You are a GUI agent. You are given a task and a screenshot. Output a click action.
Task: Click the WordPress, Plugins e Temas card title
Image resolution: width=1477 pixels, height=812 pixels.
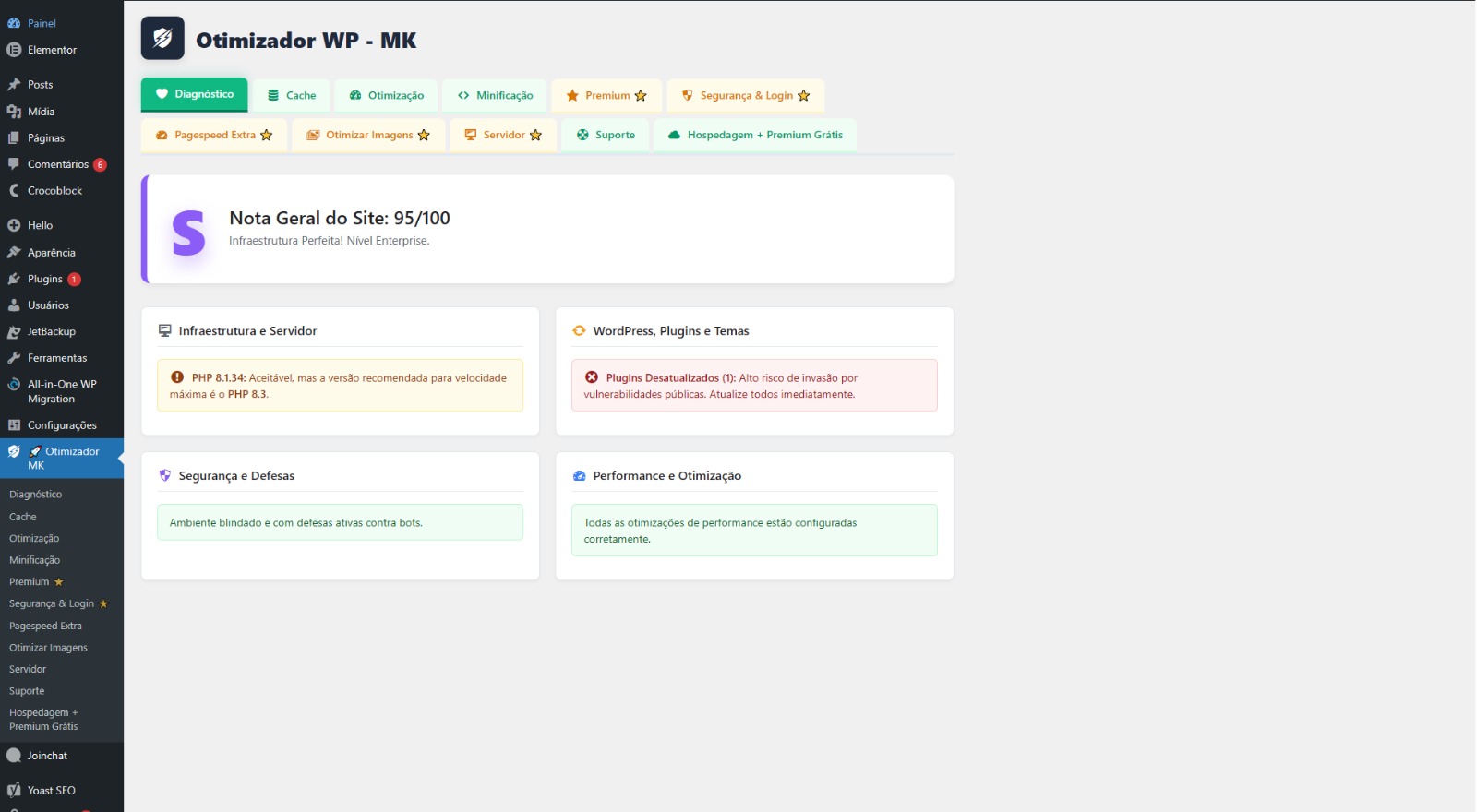pyautogui.click(x=671, y=330)
